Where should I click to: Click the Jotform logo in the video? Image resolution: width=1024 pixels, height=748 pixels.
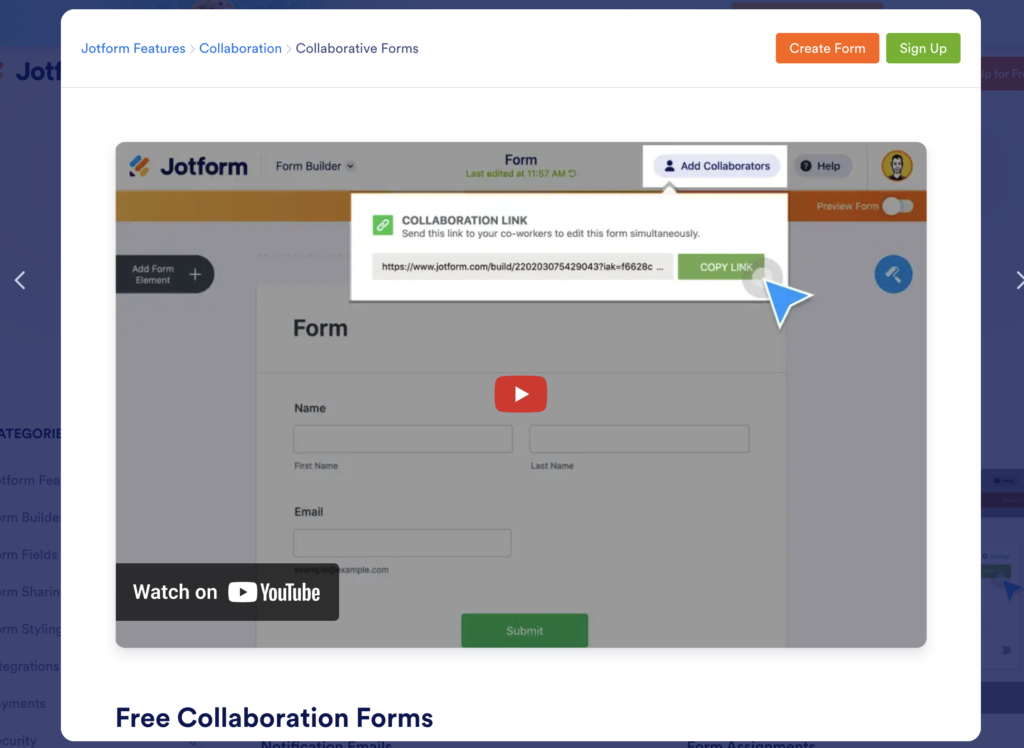[189, 167]
